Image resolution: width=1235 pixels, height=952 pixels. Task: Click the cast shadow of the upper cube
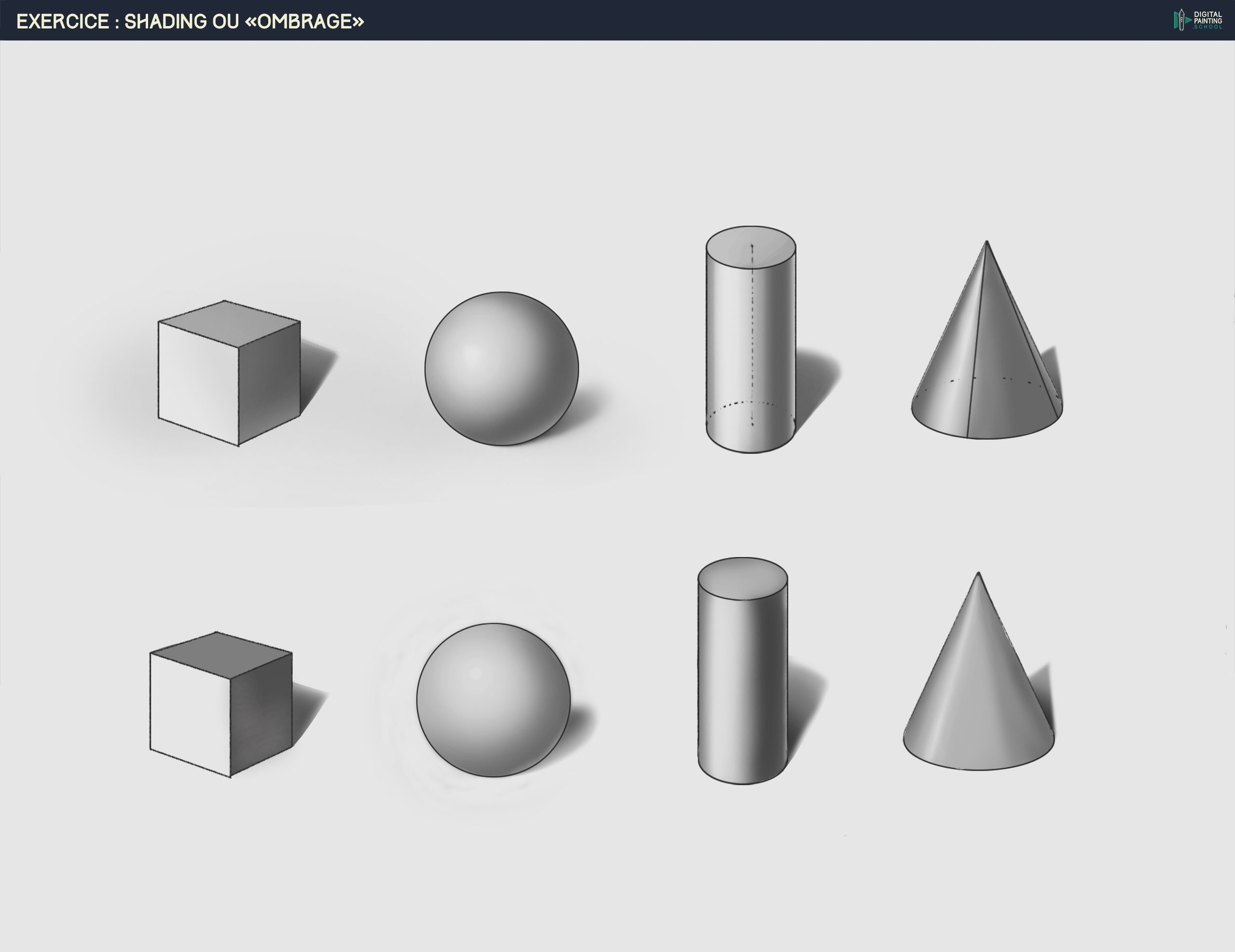point(317,371)
